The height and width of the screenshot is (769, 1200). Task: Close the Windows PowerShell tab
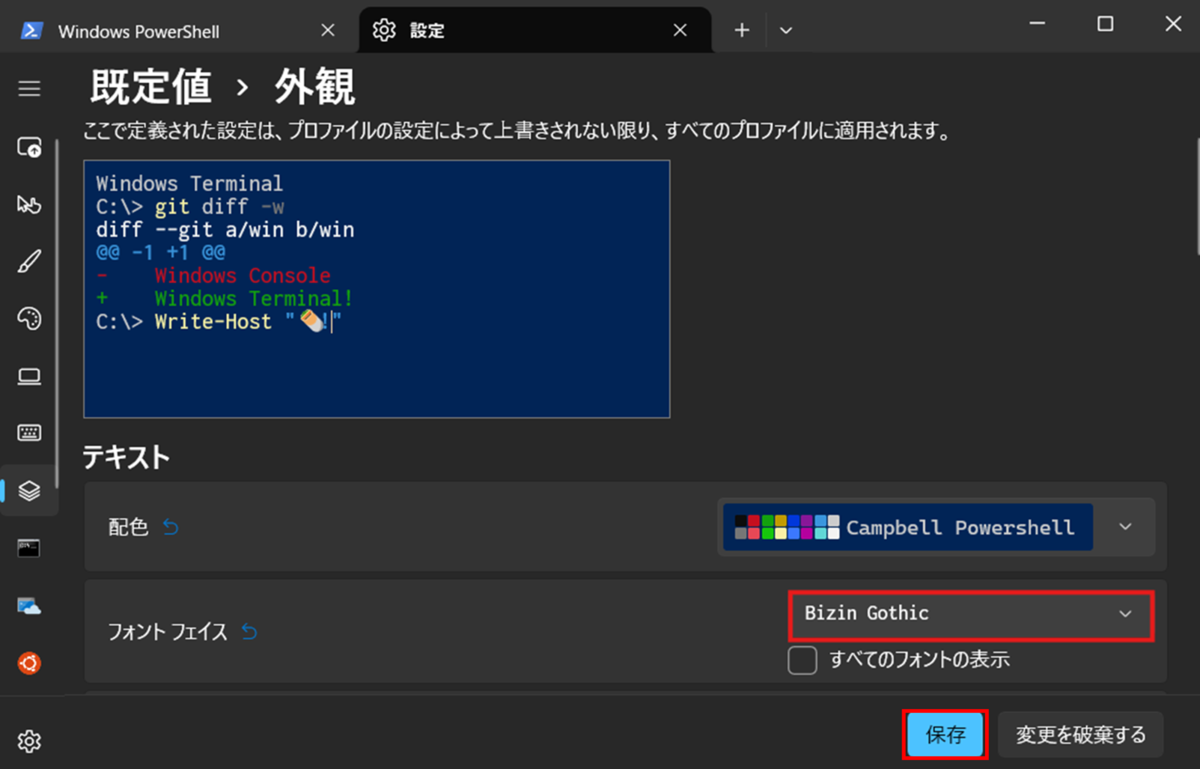pos(327,30)
